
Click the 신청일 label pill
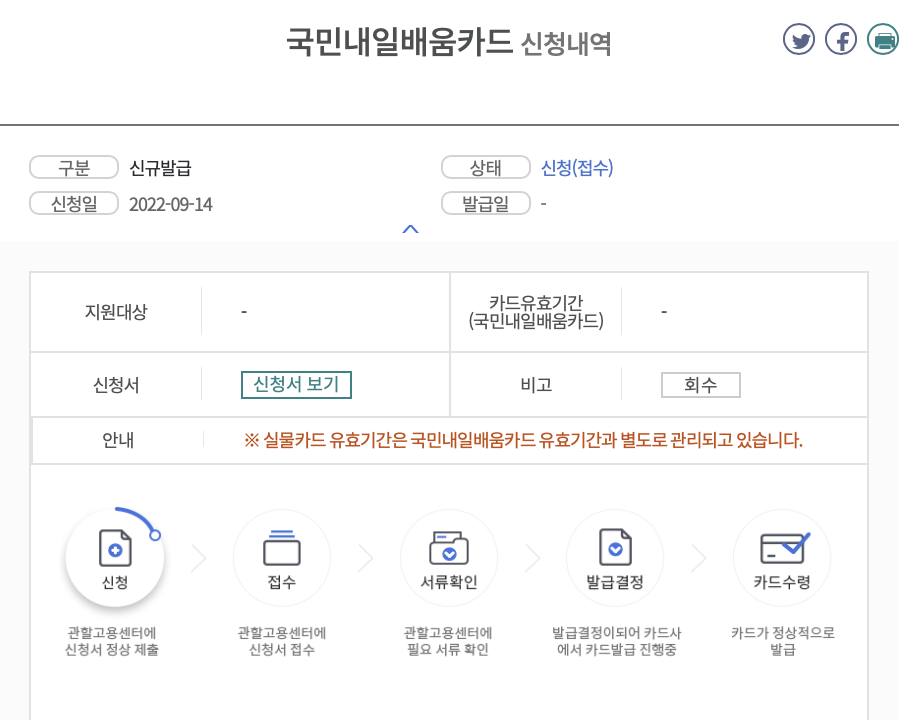[x=74, y=204]
